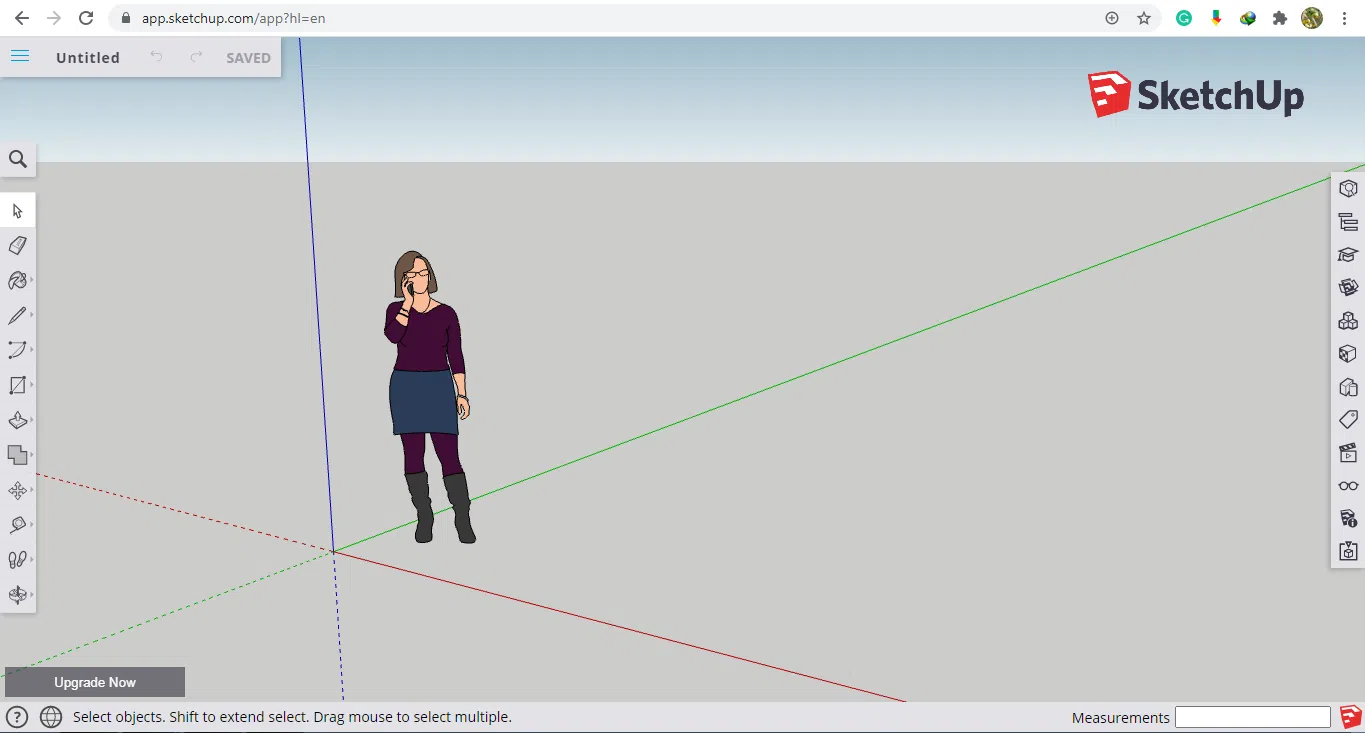This screenshot has width=1365, height=733.
Task: Open the Components panel
Action: click(x=1347, y=320)
